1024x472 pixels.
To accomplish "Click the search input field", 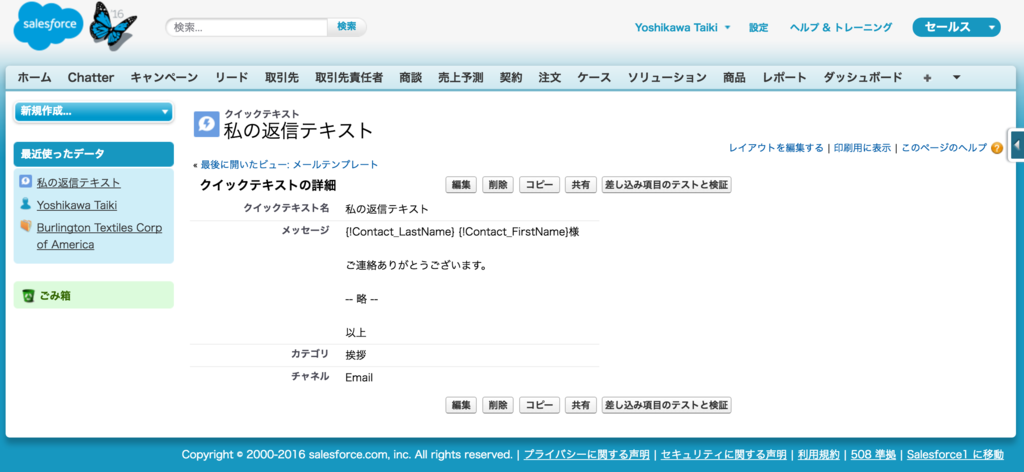I will click(247, 27).
